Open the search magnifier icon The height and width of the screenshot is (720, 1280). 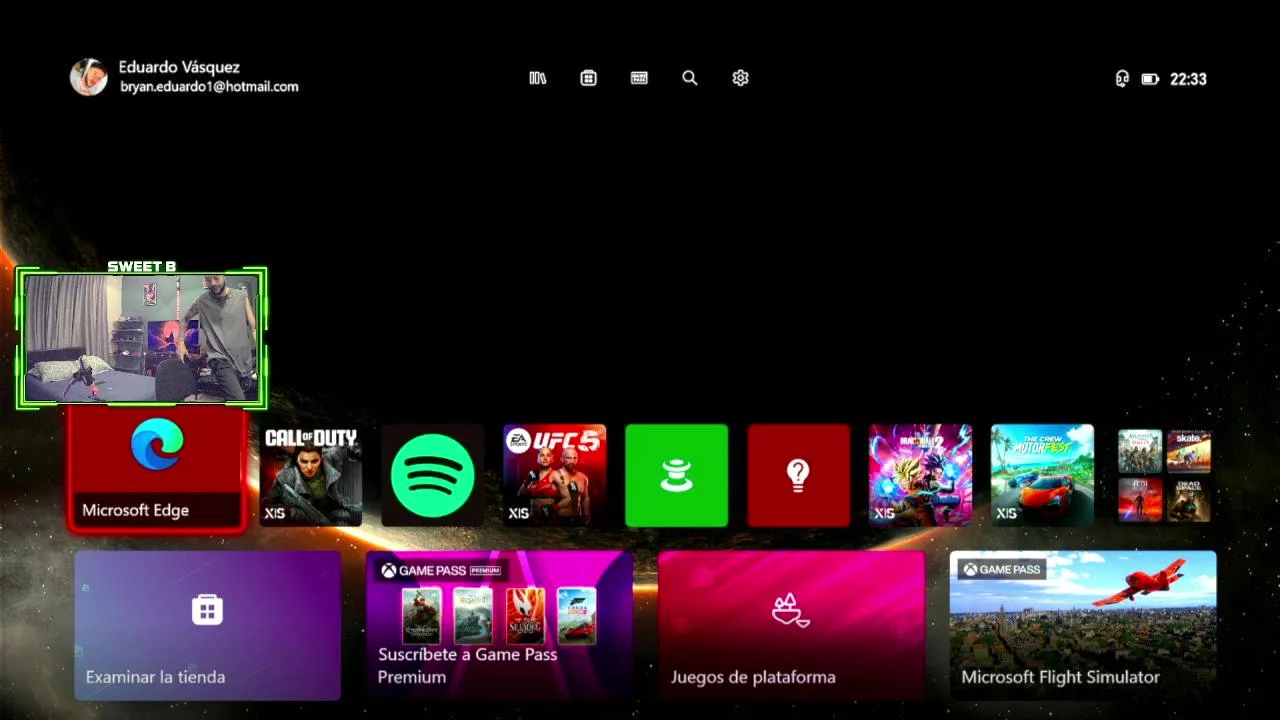pyautogui.click(x=690, y=78)
